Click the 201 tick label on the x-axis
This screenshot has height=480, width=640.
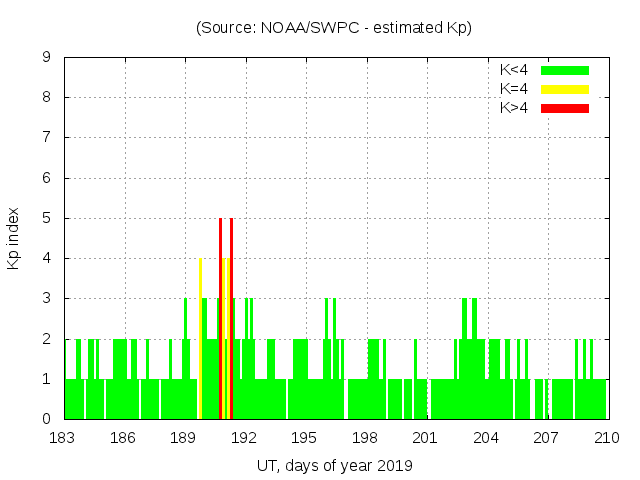tap(426, 438)
